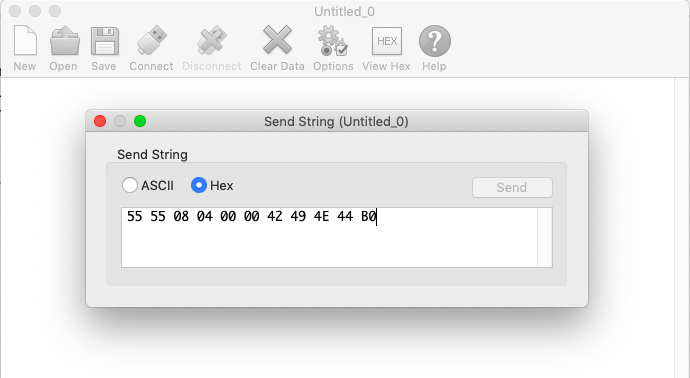Select the Hex radio button
This screenshot has width=690, height=378.
(199, 185)
